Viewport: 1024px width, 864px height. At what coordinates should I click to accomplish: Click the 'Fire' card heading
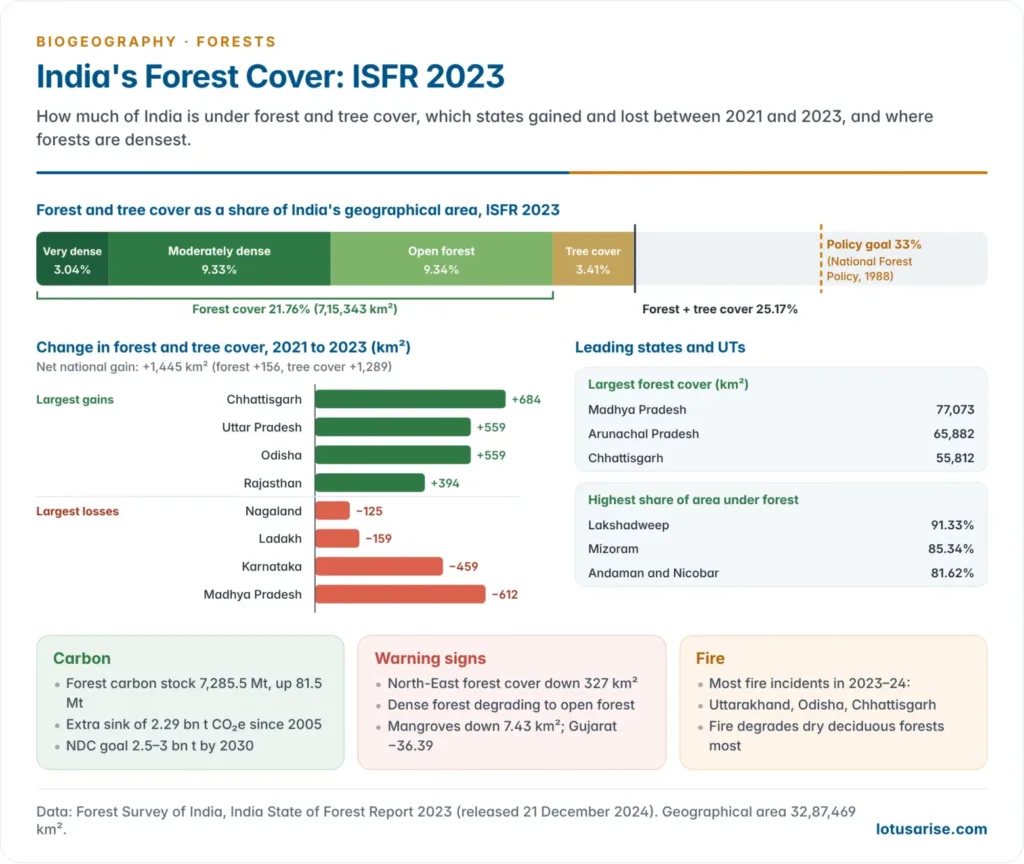[x=710, y=658]
